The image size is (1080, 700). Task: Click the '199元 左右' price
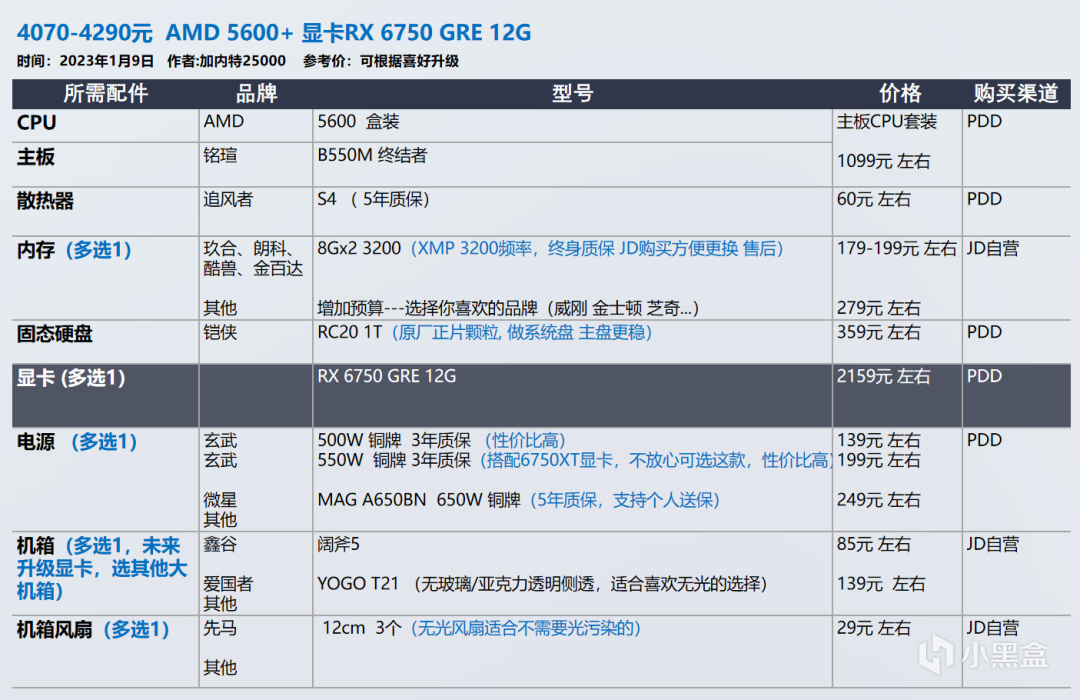(878, 460)
